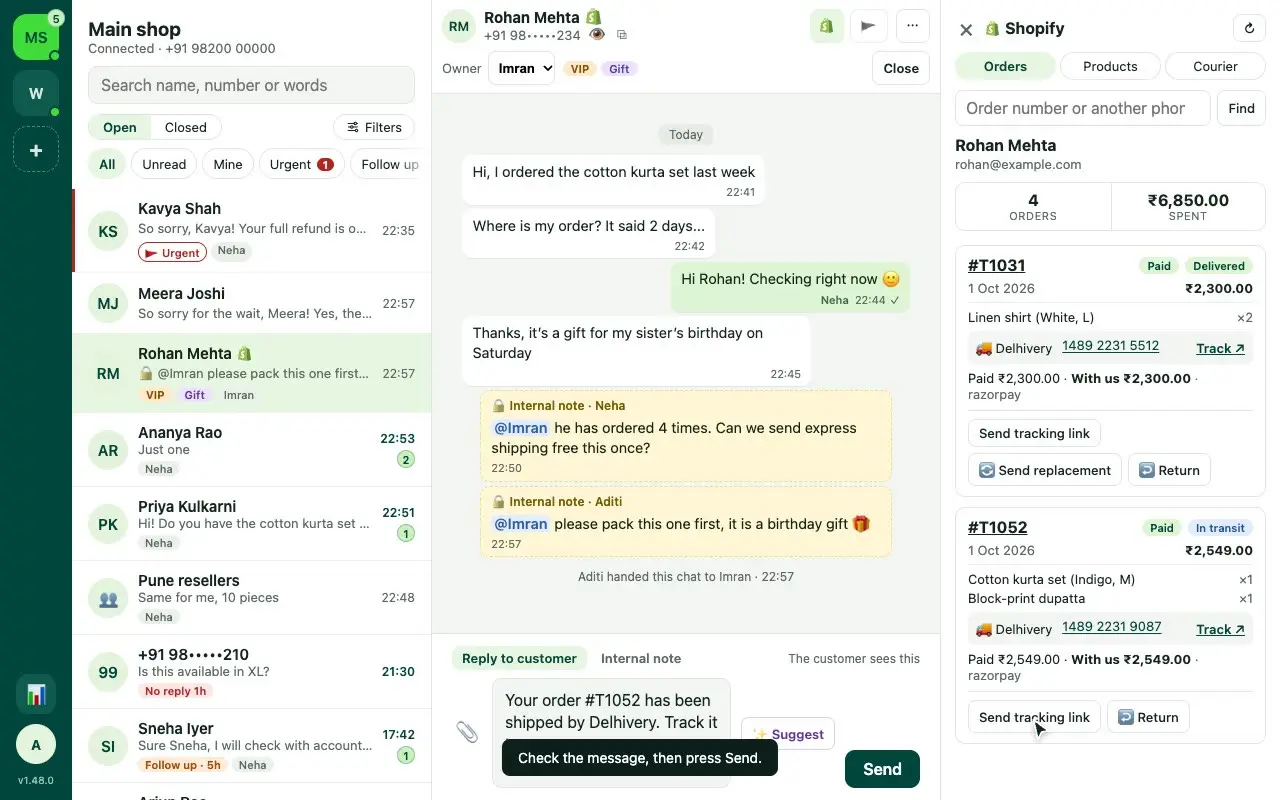Show Unread chats filter

pyautogui.click(x=164, y=164)
